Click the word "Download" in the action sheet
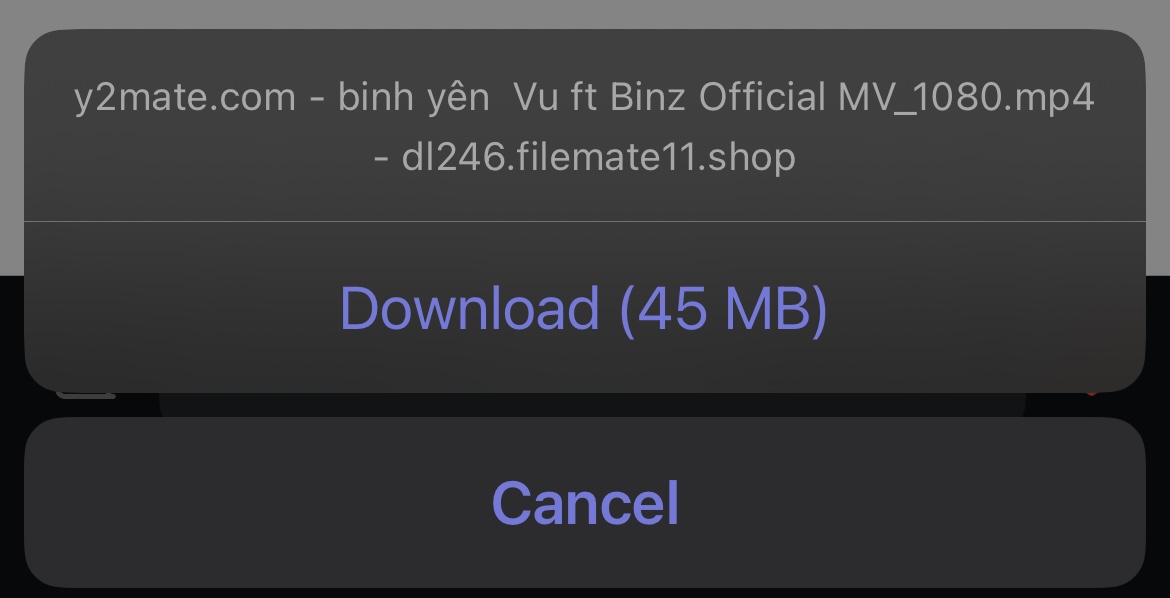This screenshot has width=1170, height=598. (469, 308)
